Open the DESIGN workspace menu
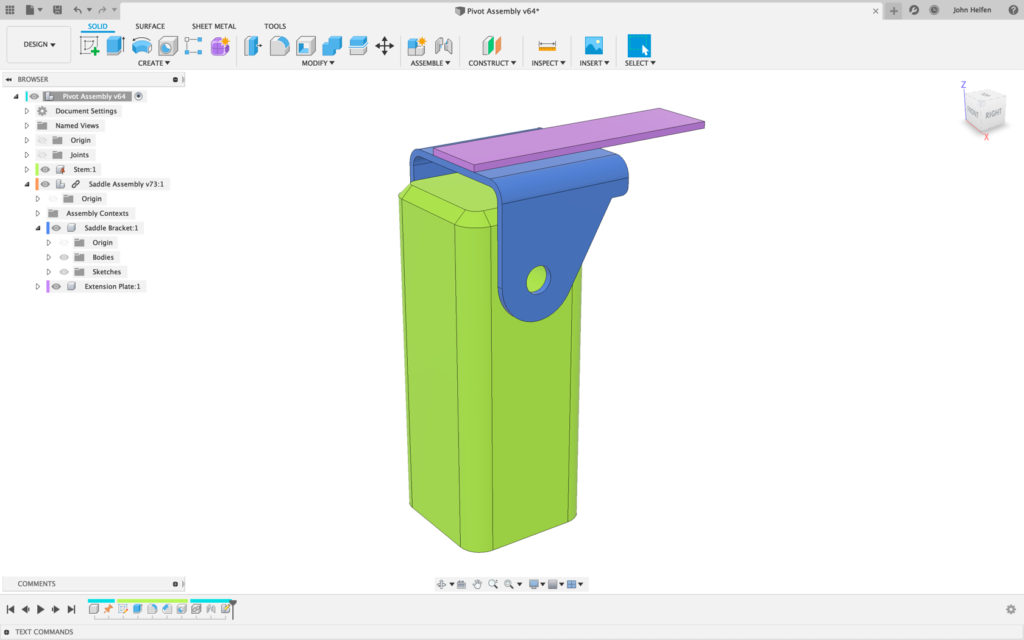1024x640 pixels. pyautogui.click(x=39, y=44)
